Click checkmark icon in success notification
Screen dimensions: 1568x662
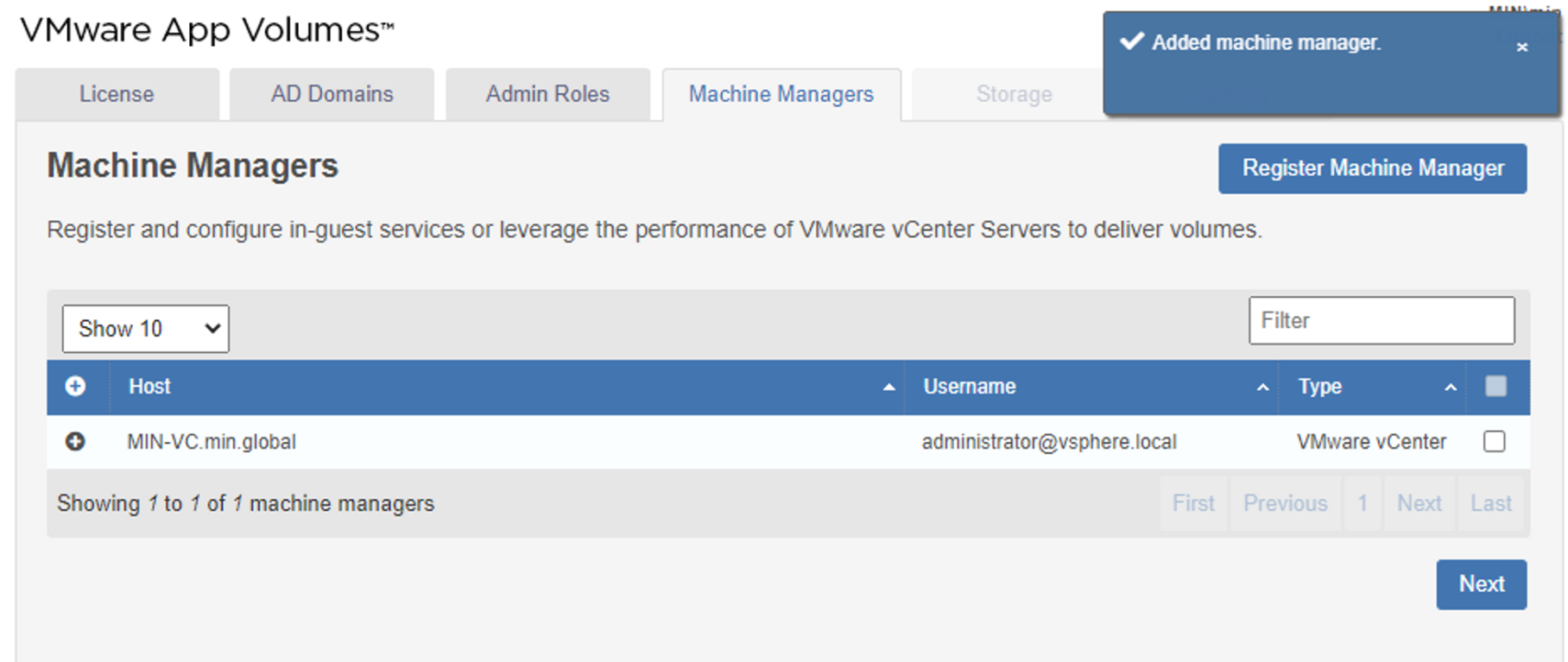tap(1131, 41)
